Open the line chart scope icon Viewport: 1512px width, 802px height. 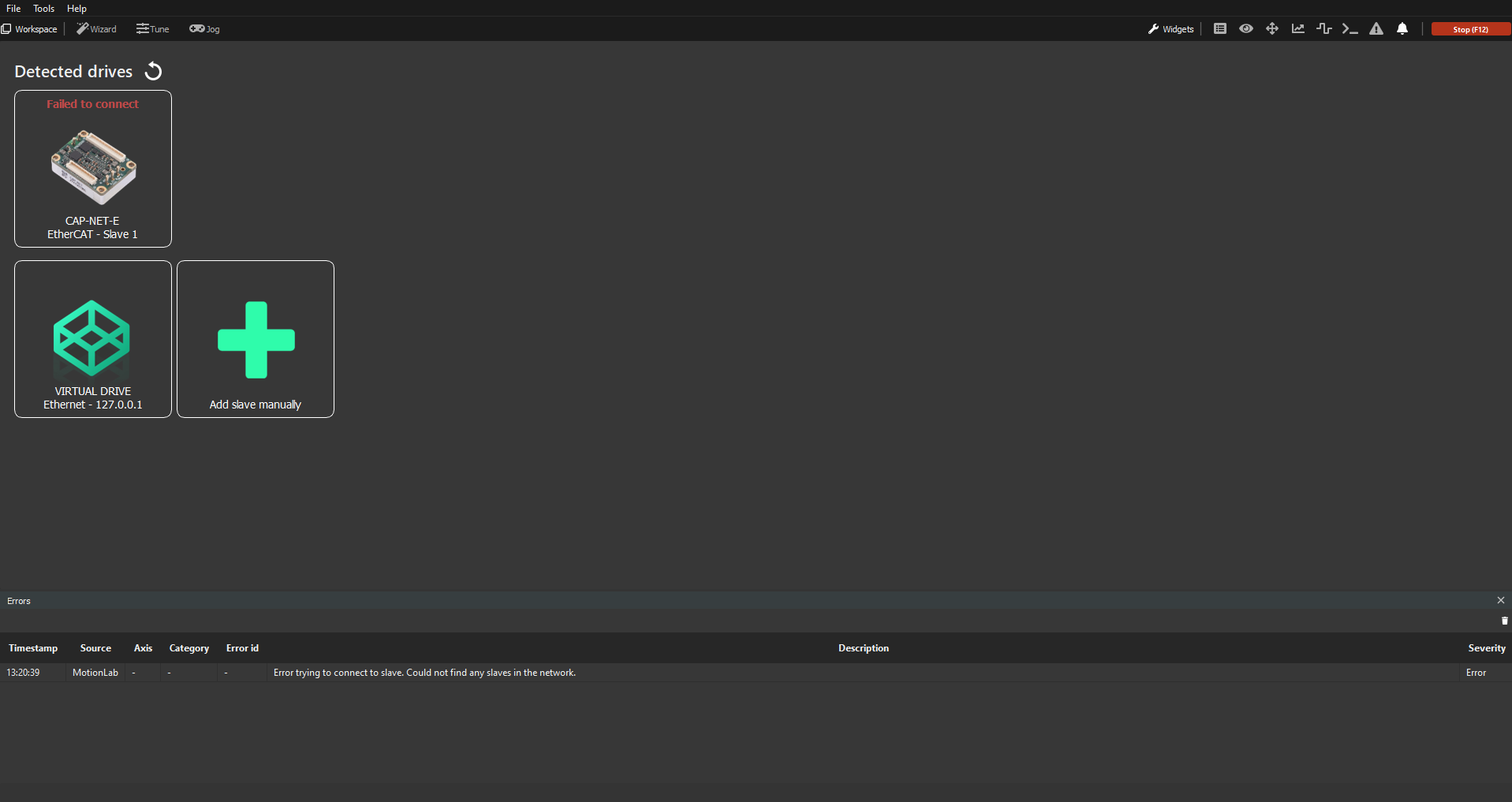point(1297,29)
